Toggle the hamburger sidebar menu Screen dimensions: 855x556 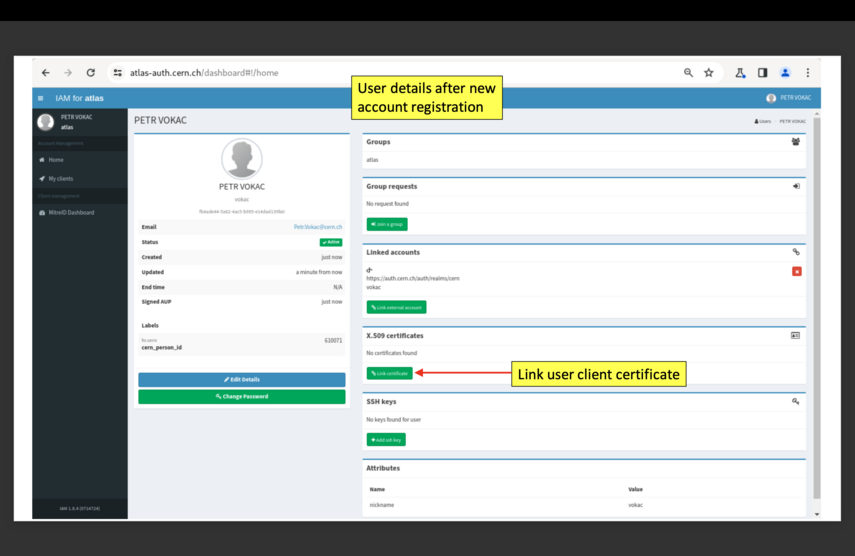coord(40,98)
